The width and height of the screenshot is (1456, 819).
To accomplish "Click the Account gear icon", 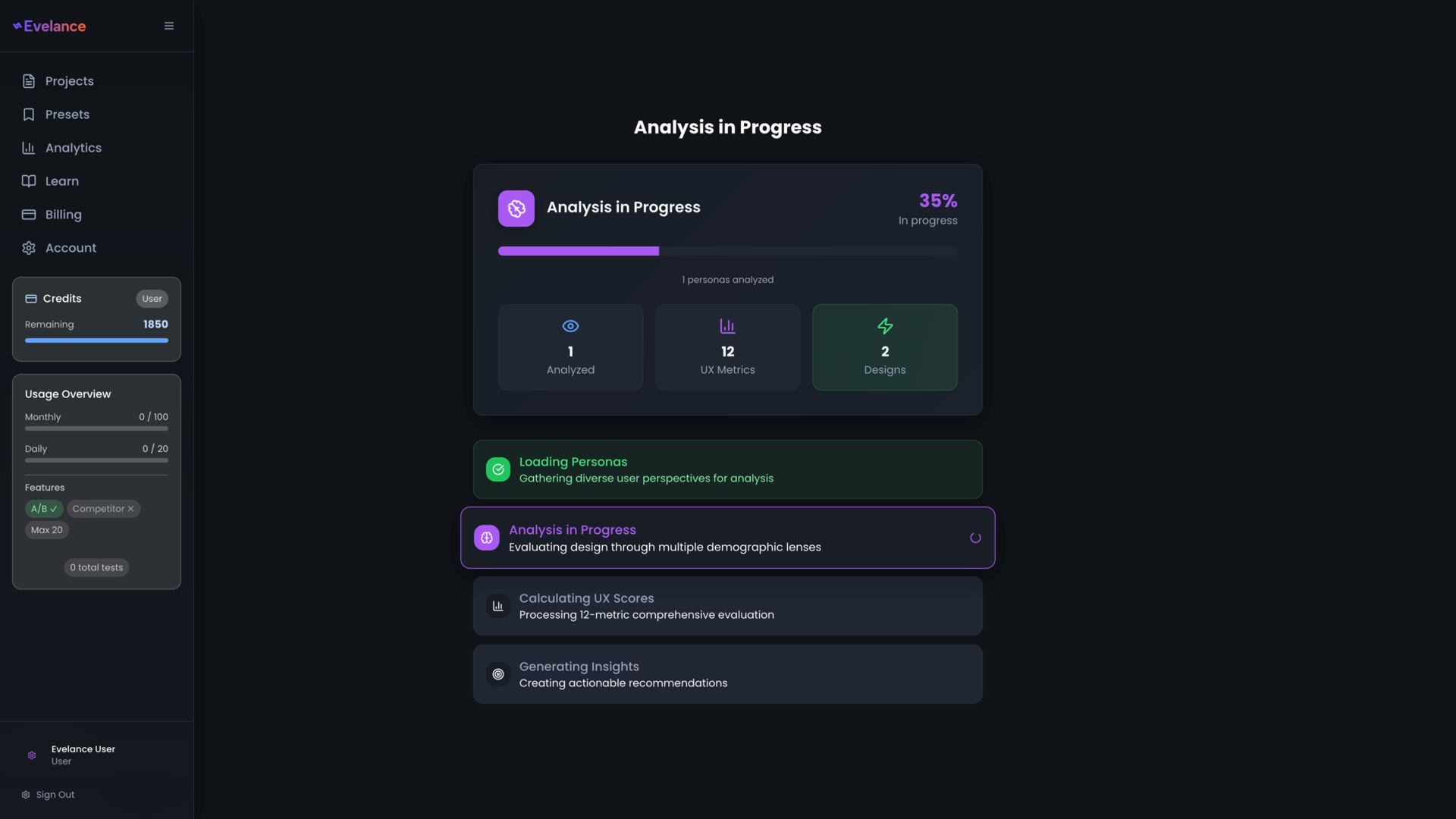I will 29,248.
